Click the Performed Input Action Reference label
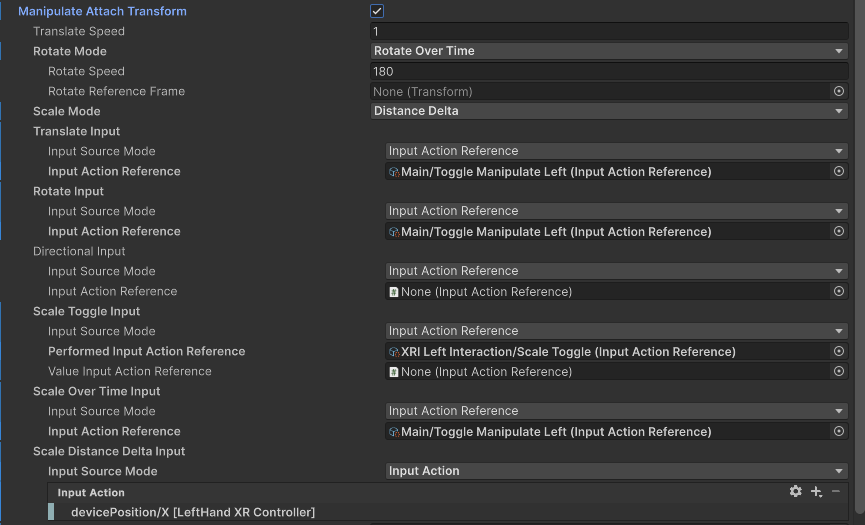Viewport: 865px width, 525px height. [146, 351]
